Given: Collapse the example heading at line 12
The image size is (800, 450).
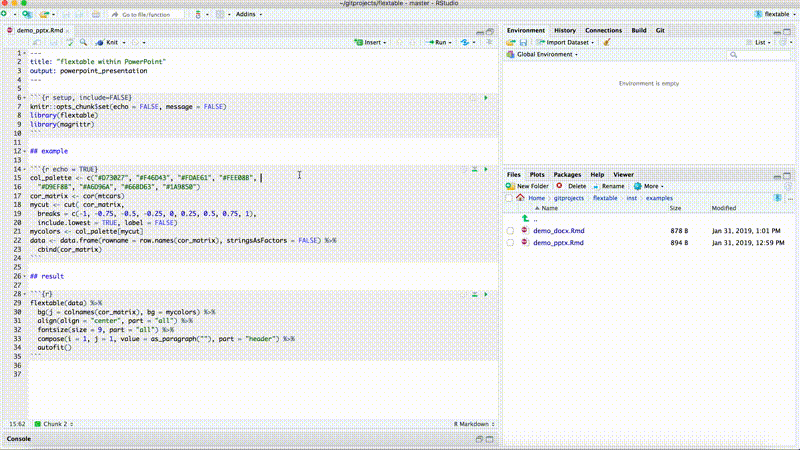Looking at the screenshot, I should pos(24,151).
